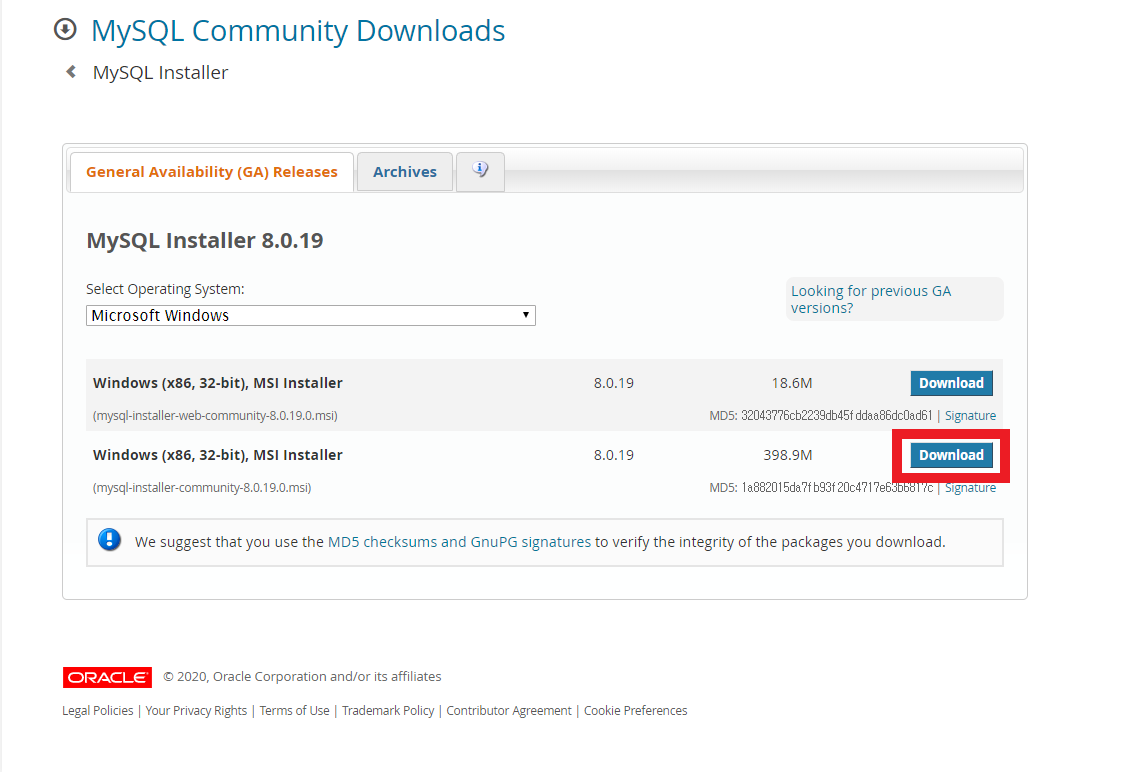This screenshot has width=1144, height=772.
Task: Open Looking for previous GA versions link
Action: tap(871, 299)
